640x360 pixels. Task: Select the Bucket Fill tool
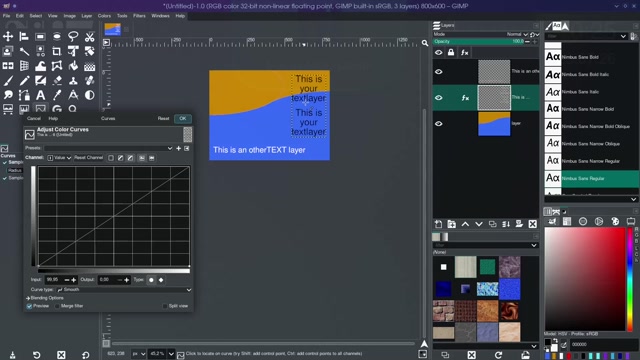pyautogui.click(x=73, y=66)
